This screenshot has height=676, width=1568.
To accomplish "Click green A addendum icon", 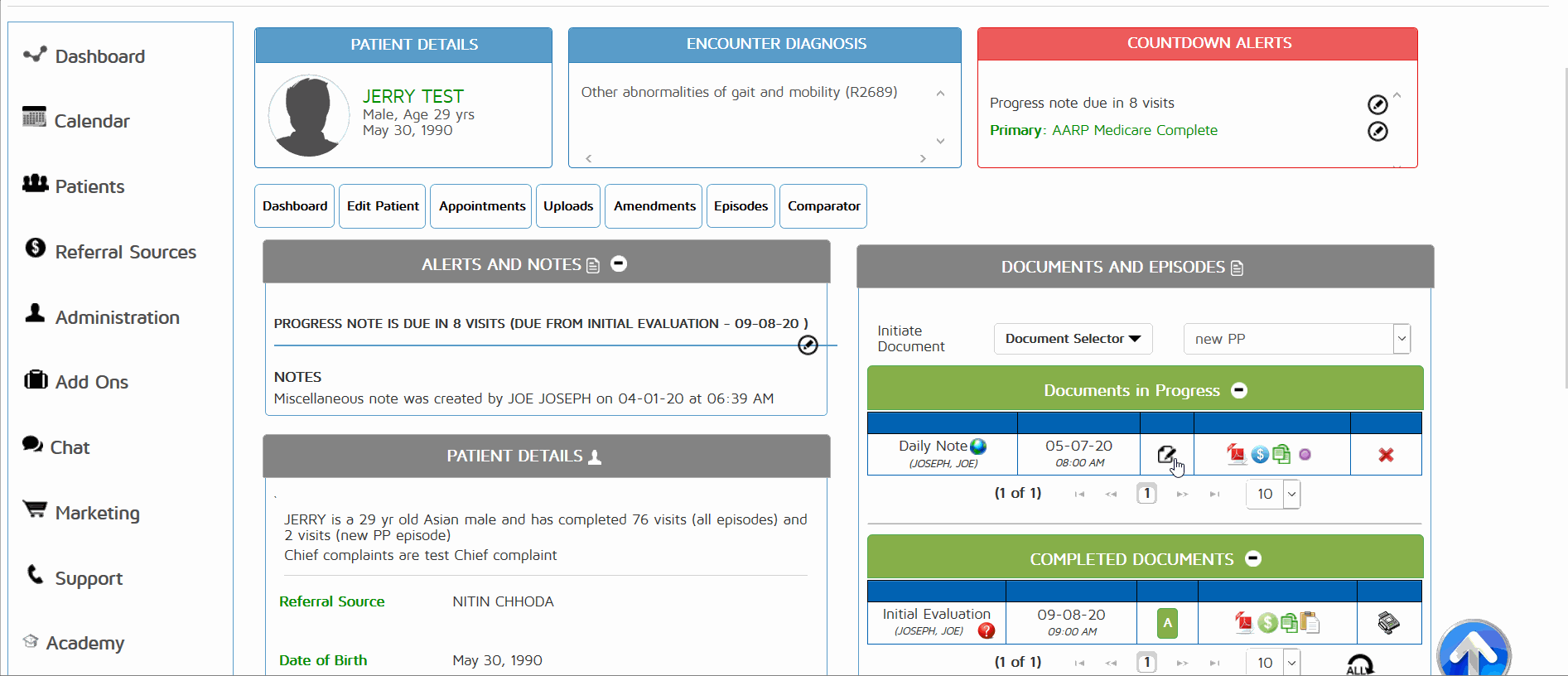I will tap(1167, 623).
